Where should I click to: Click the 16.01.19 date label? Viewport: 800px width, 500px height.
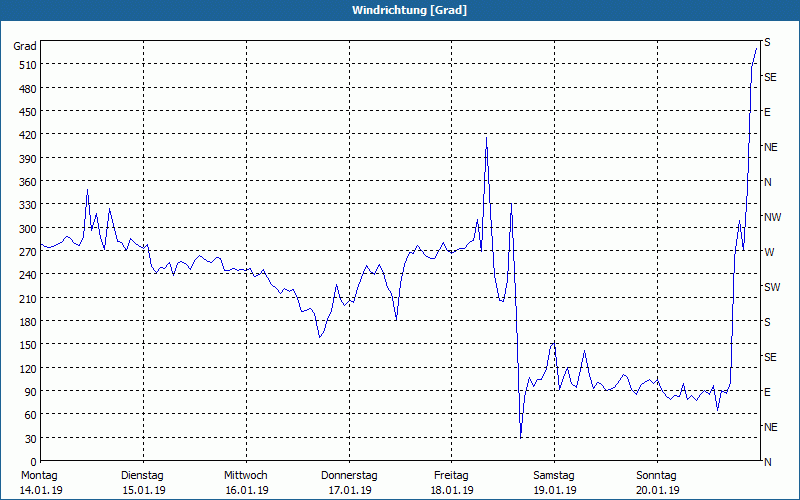(247, 490)
